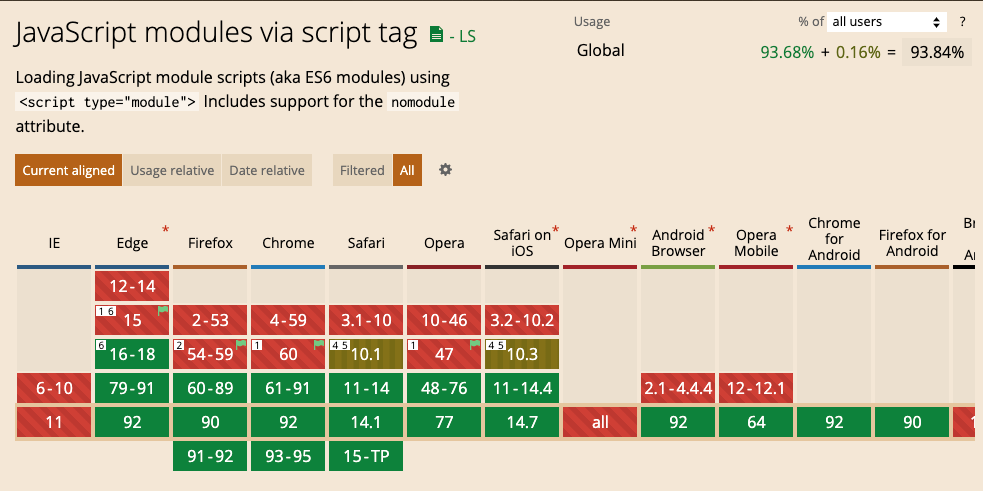This screenshot has height=491, width=983.
Task: Click Safari 15-TP version cell
Action: [x=366, y=457]
